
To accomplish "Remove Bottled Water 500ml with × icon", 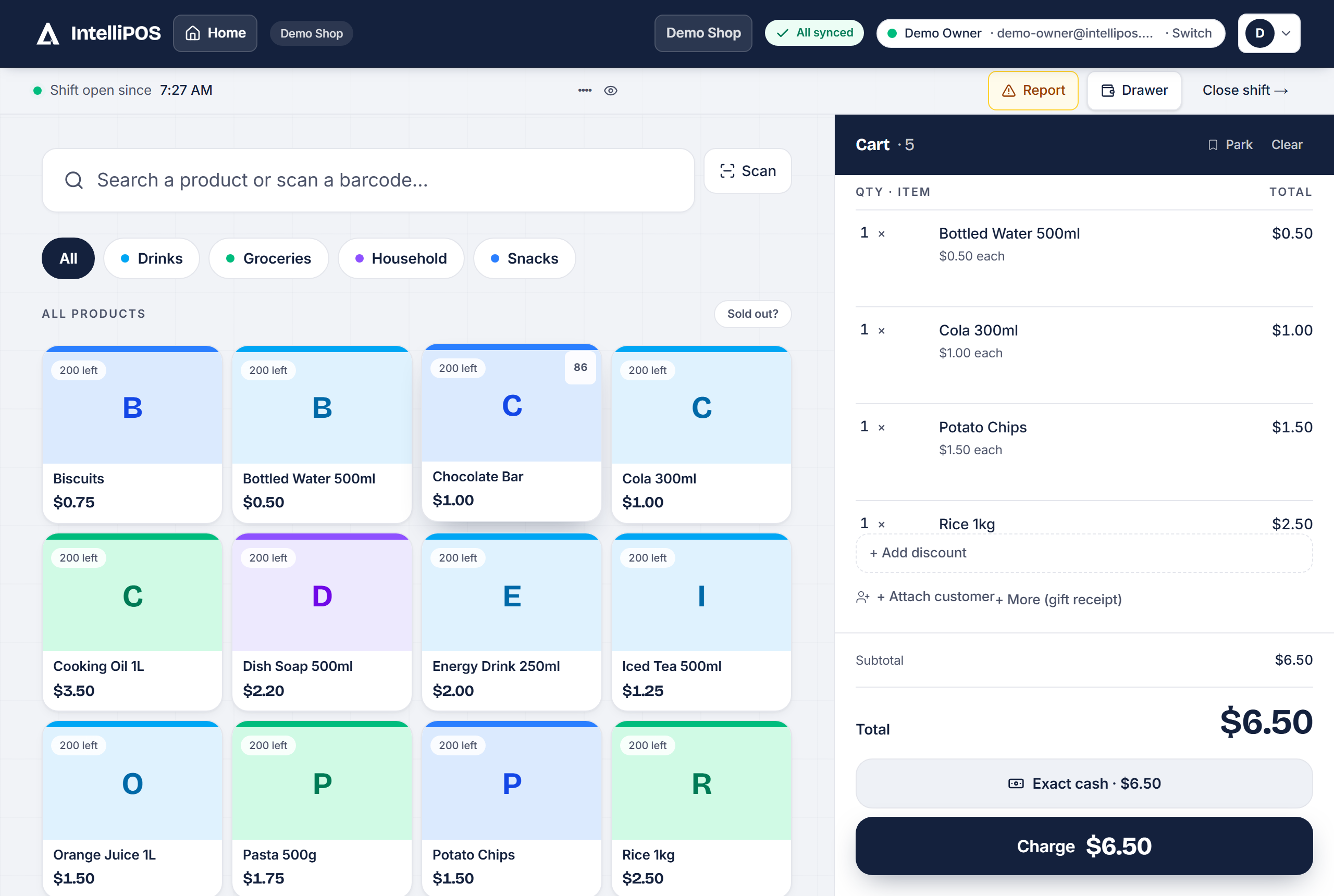I will point(881,234).
